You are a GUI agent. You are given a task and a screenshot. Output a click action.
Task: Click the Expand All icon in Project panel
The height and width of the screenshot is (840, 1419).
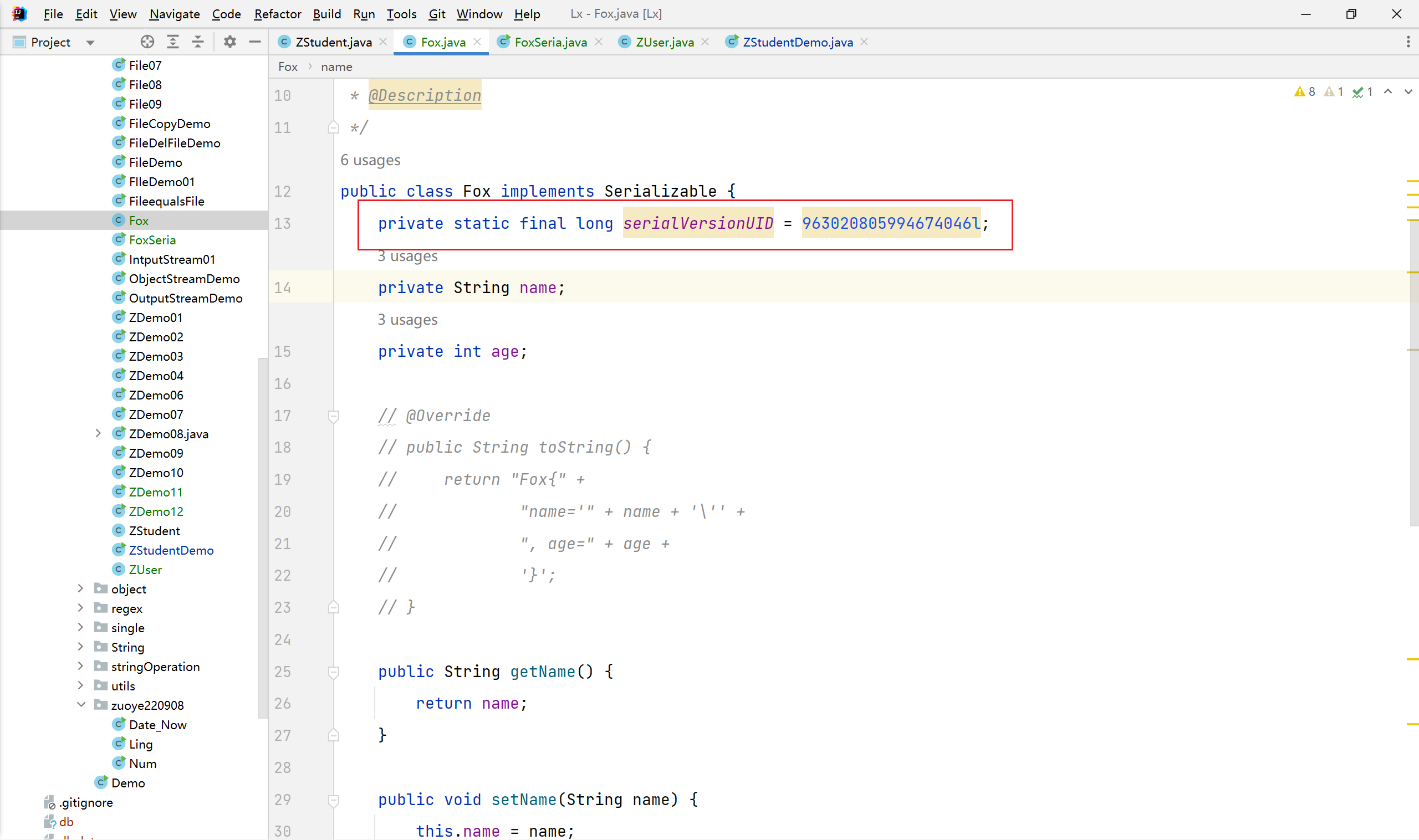pyautogui.click(x=173, y=42)
